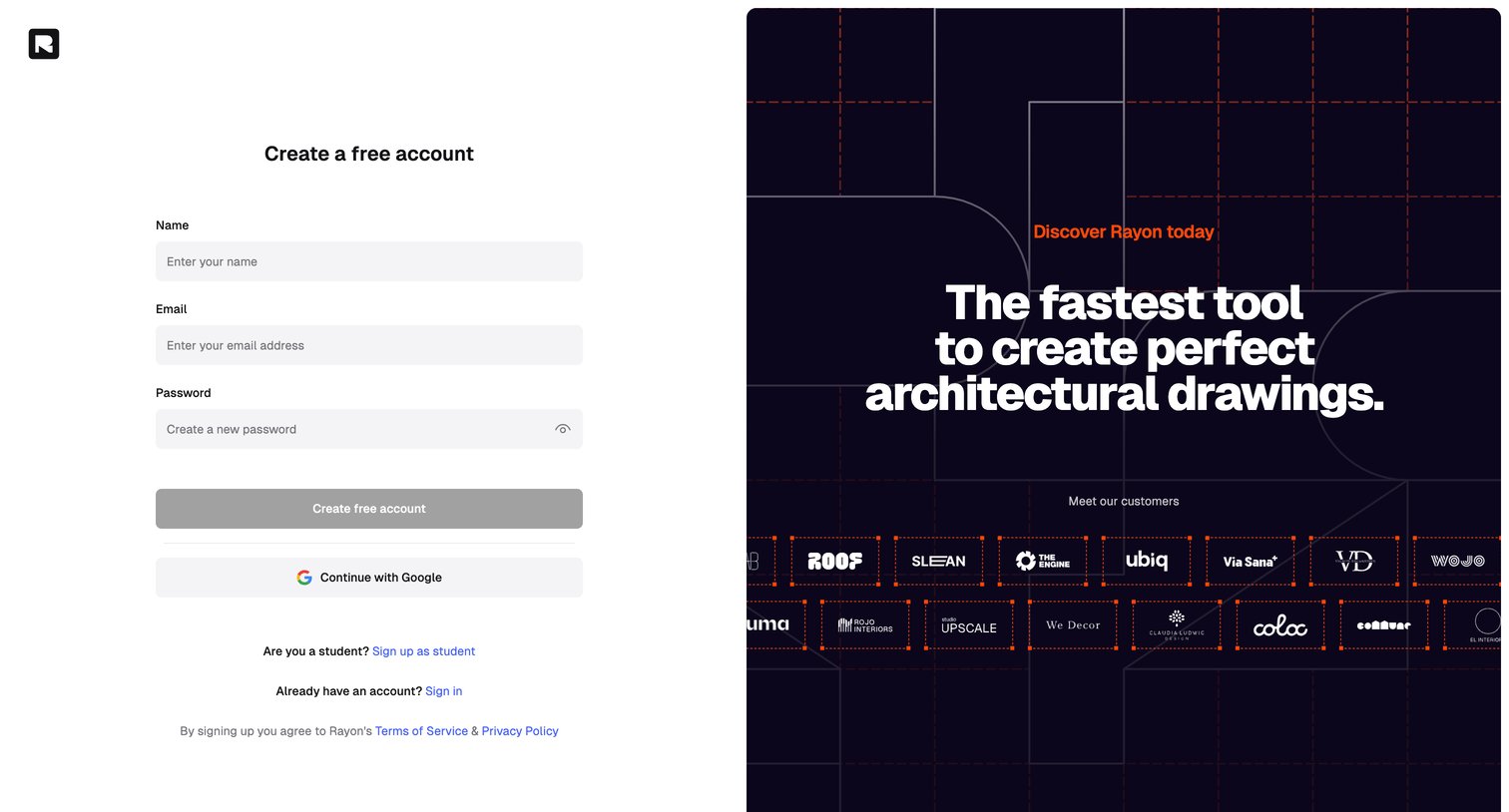Viewport: 1509px width, 812px height.
Task: Click The Engine customer logo
Action: coord(1043,561)
